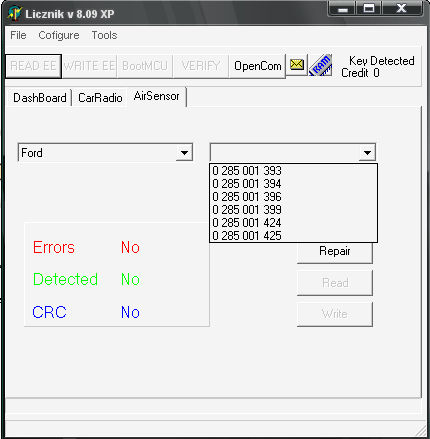Click the Repair button
Viewport: 430px width, 439px height.
point(335,252)
